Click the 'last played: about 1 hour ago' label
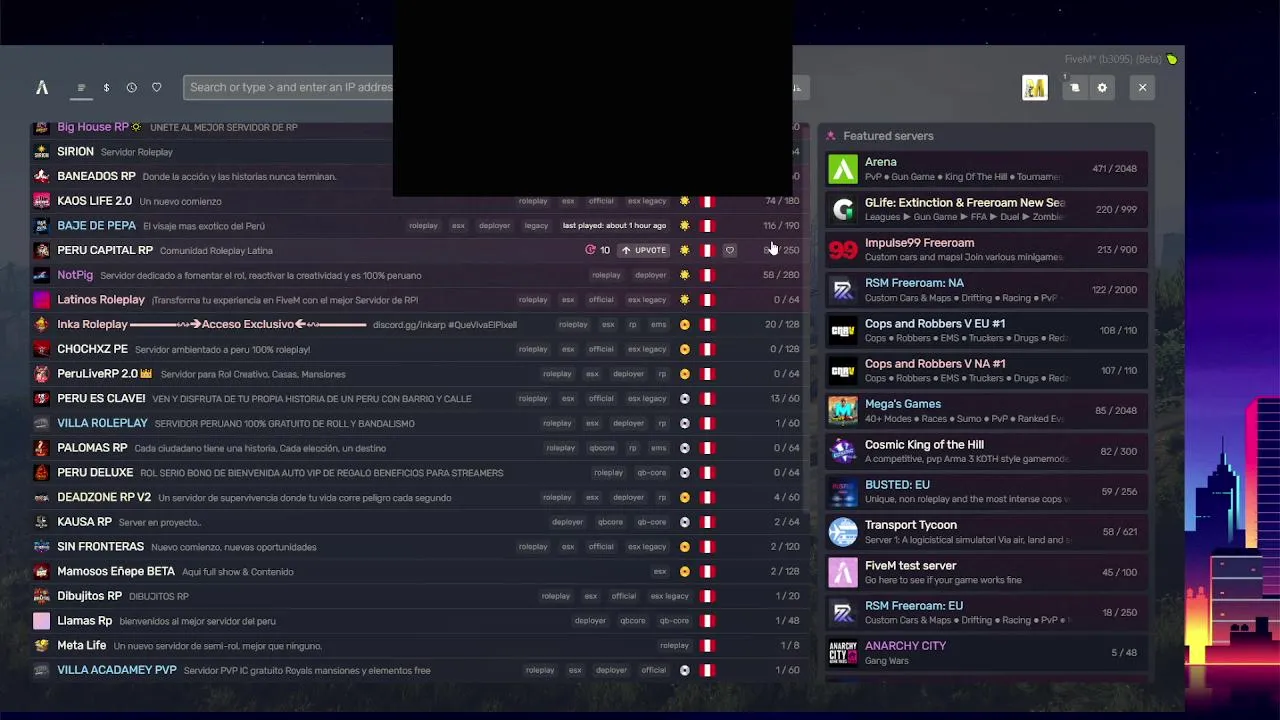This screenshot has height=720, width=1280. click(614, 226)
